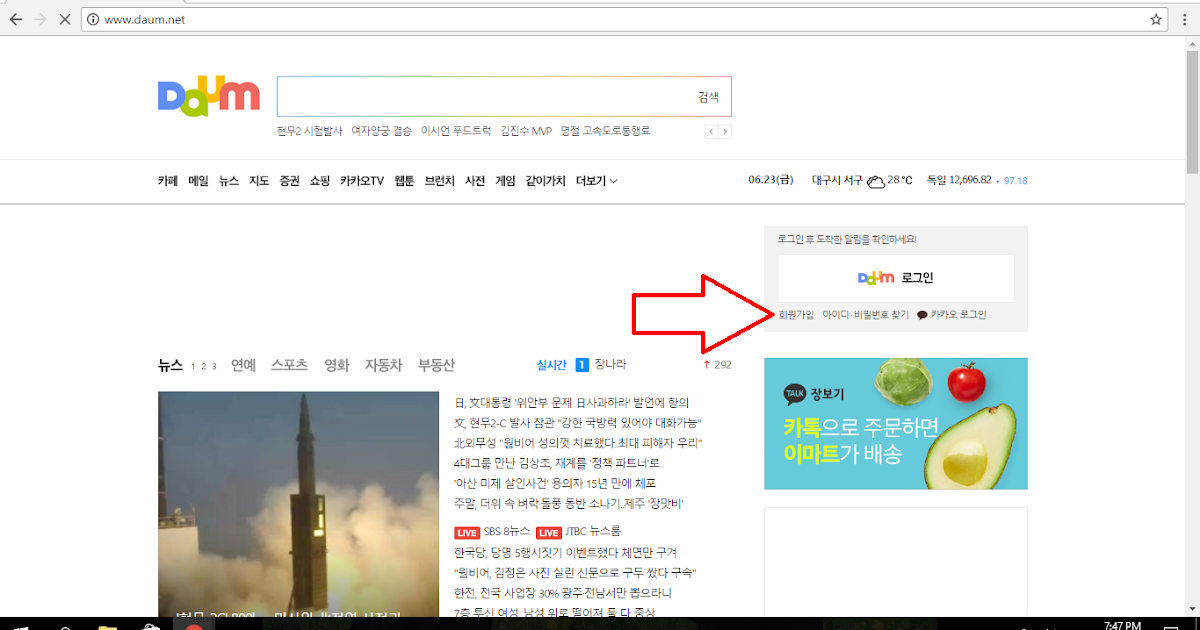The height and width of the screenshot is (630, 1200).
Task: Click the LIVE badge next to SBS 8뉴스
Action: [466, 532]
